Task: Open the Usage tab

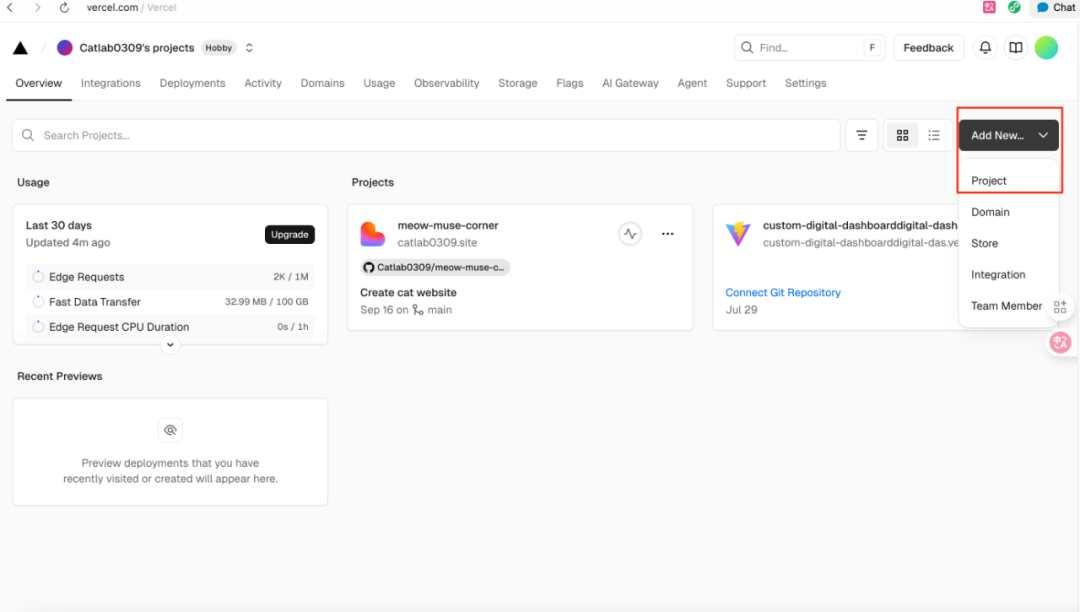Action: pyautogui.click(x=380, y=83)
